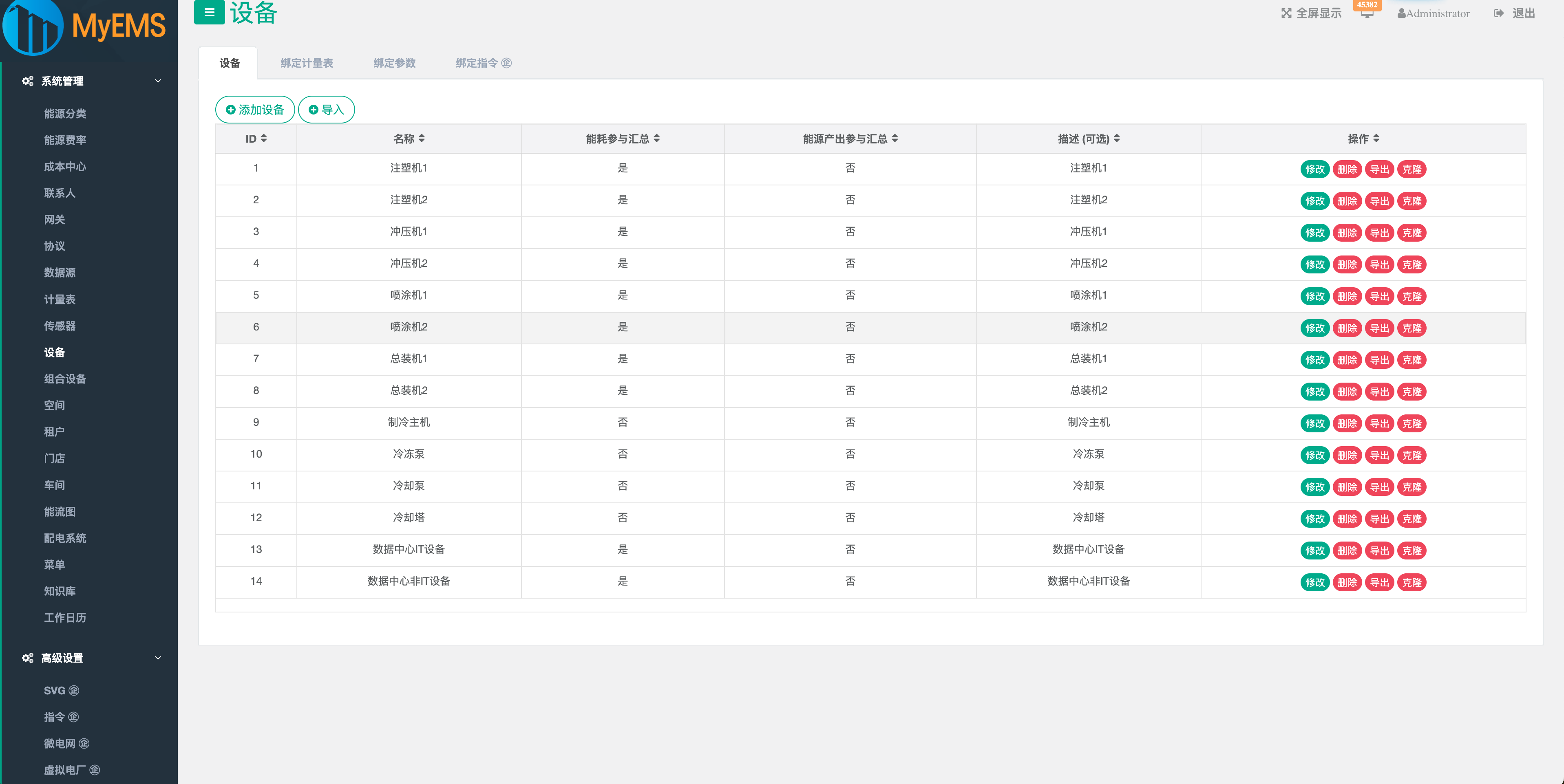This screenshot has height=784, width=1564.
Task: Collapse the System Management sidebar section
Action: tap(158, 81)
